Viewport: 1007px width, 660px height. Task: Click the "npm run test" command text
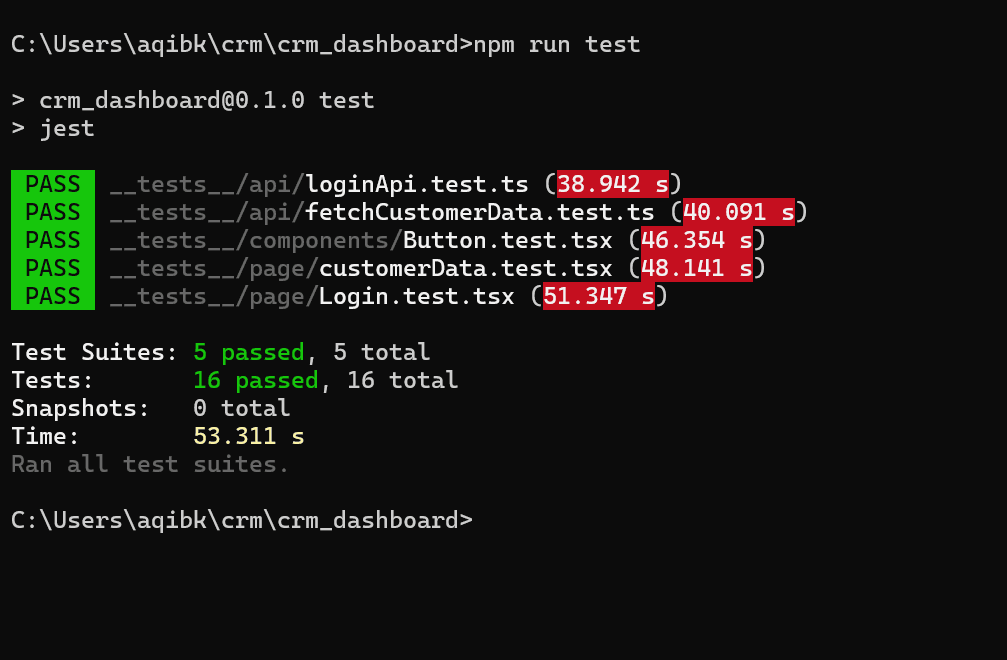point(556,44)
